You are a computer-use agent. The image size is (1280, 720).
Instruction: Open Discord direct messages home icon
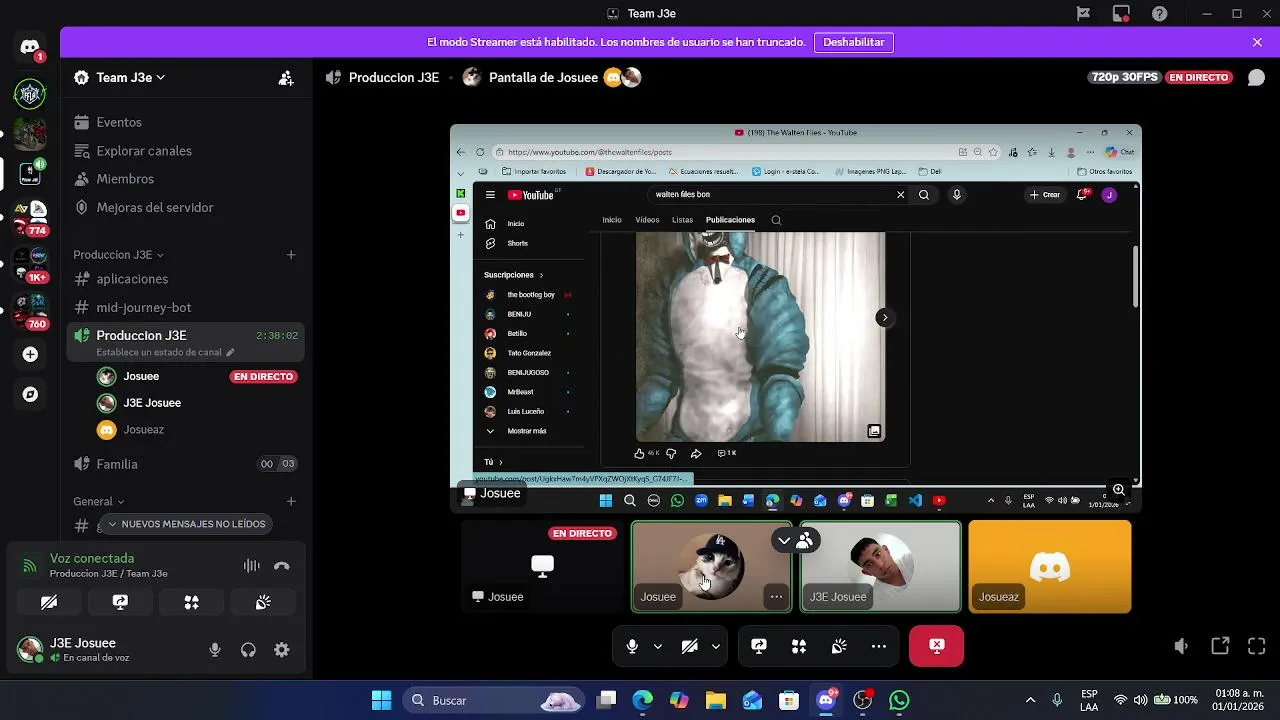[30, 48]
